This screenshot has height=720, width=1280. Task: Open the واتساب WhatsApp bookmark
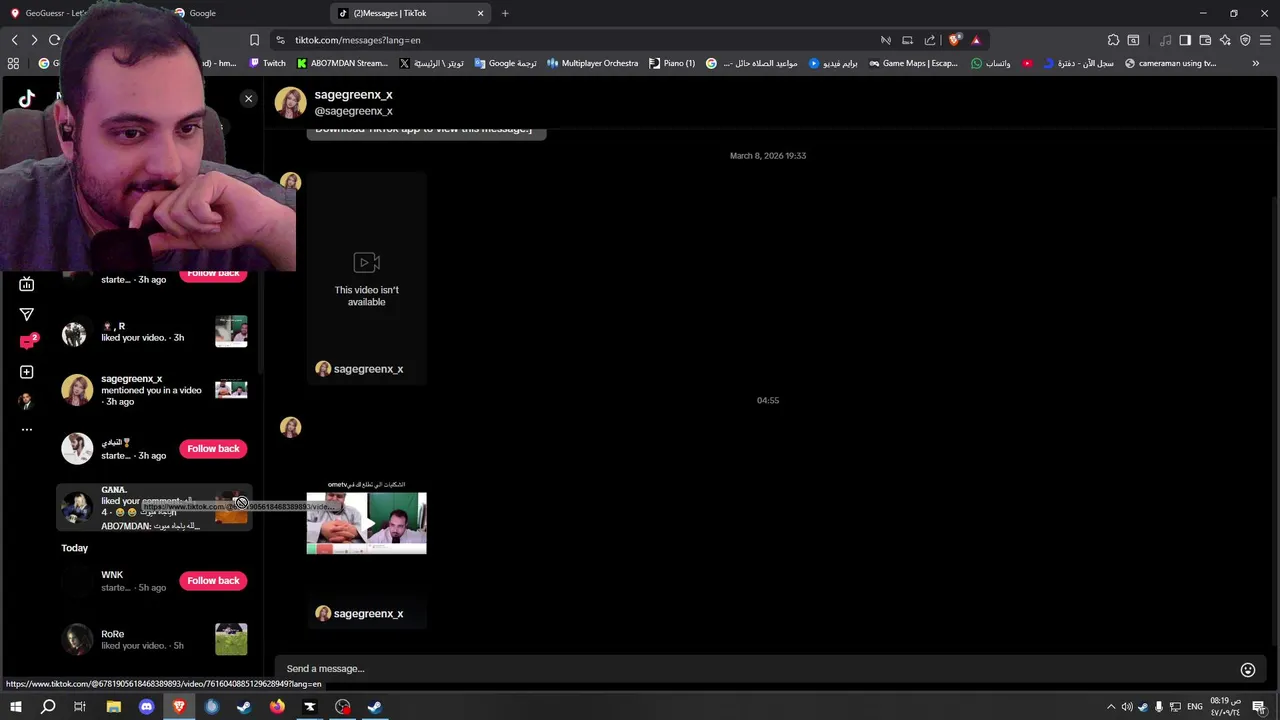990,63
